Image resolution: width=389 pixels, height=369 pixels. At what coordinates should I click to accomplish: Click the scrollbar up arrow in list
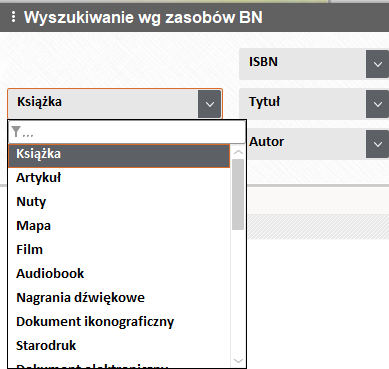click(238, 152)
